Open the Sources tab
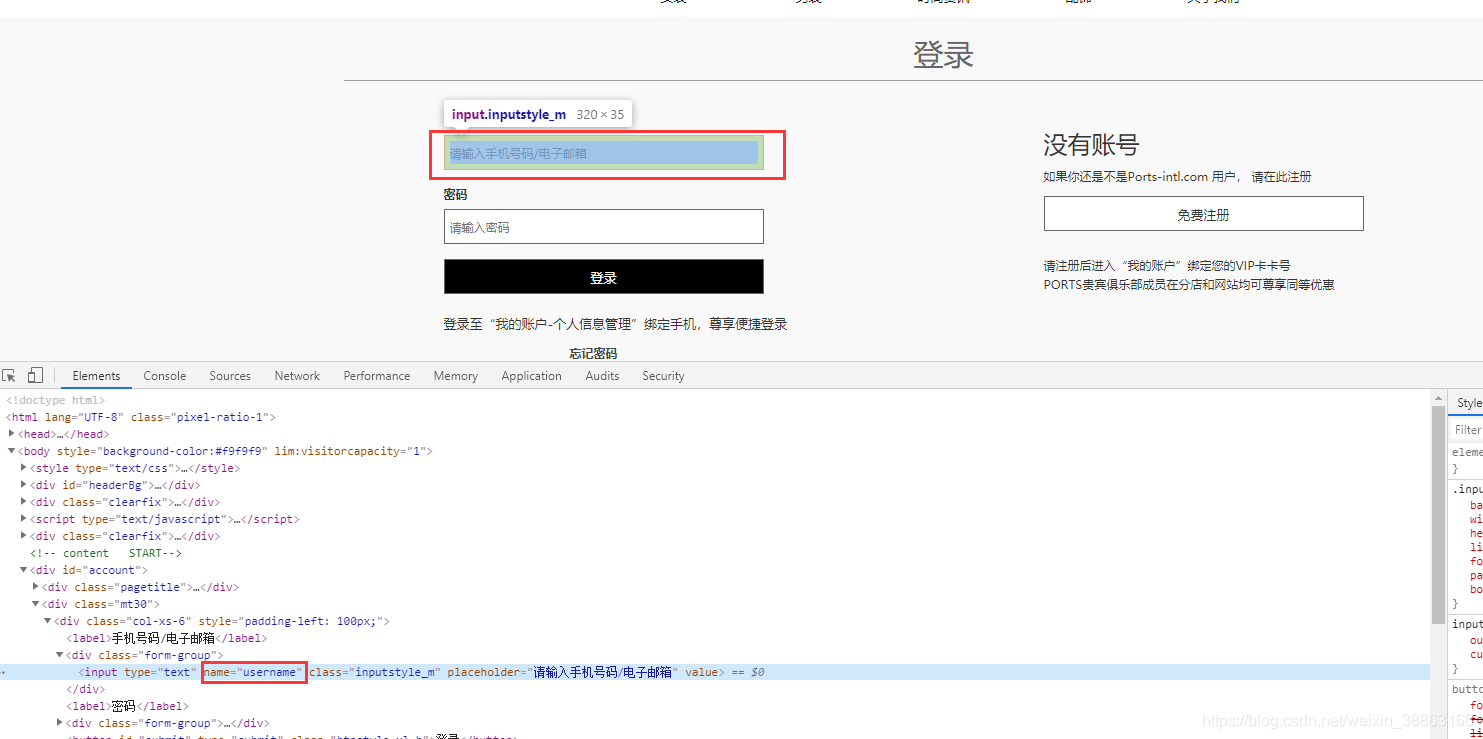Viewport: 1483px width, 739px height. tap(230, 376)
